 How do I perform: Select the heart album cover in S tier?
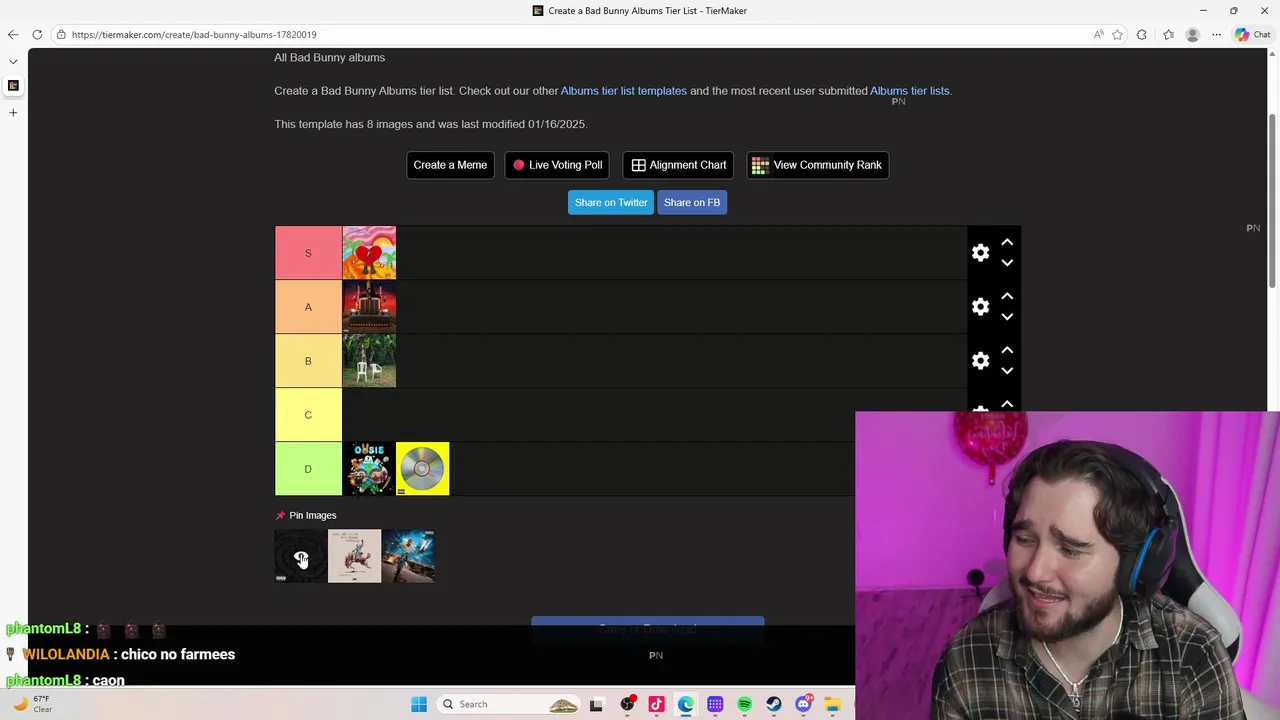pyautogui.click(x=369, y=253)
